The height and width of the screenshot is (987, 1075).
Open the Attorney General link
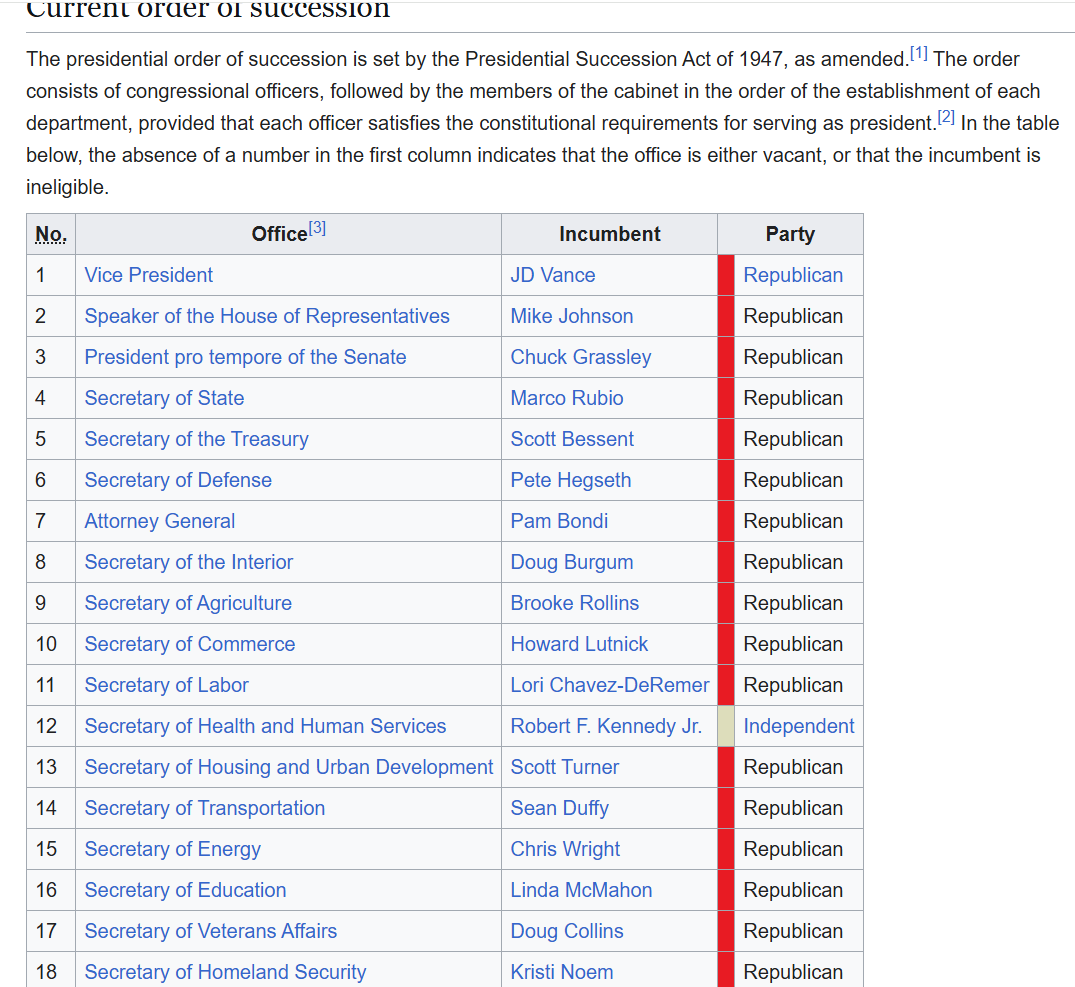[159, 521]
